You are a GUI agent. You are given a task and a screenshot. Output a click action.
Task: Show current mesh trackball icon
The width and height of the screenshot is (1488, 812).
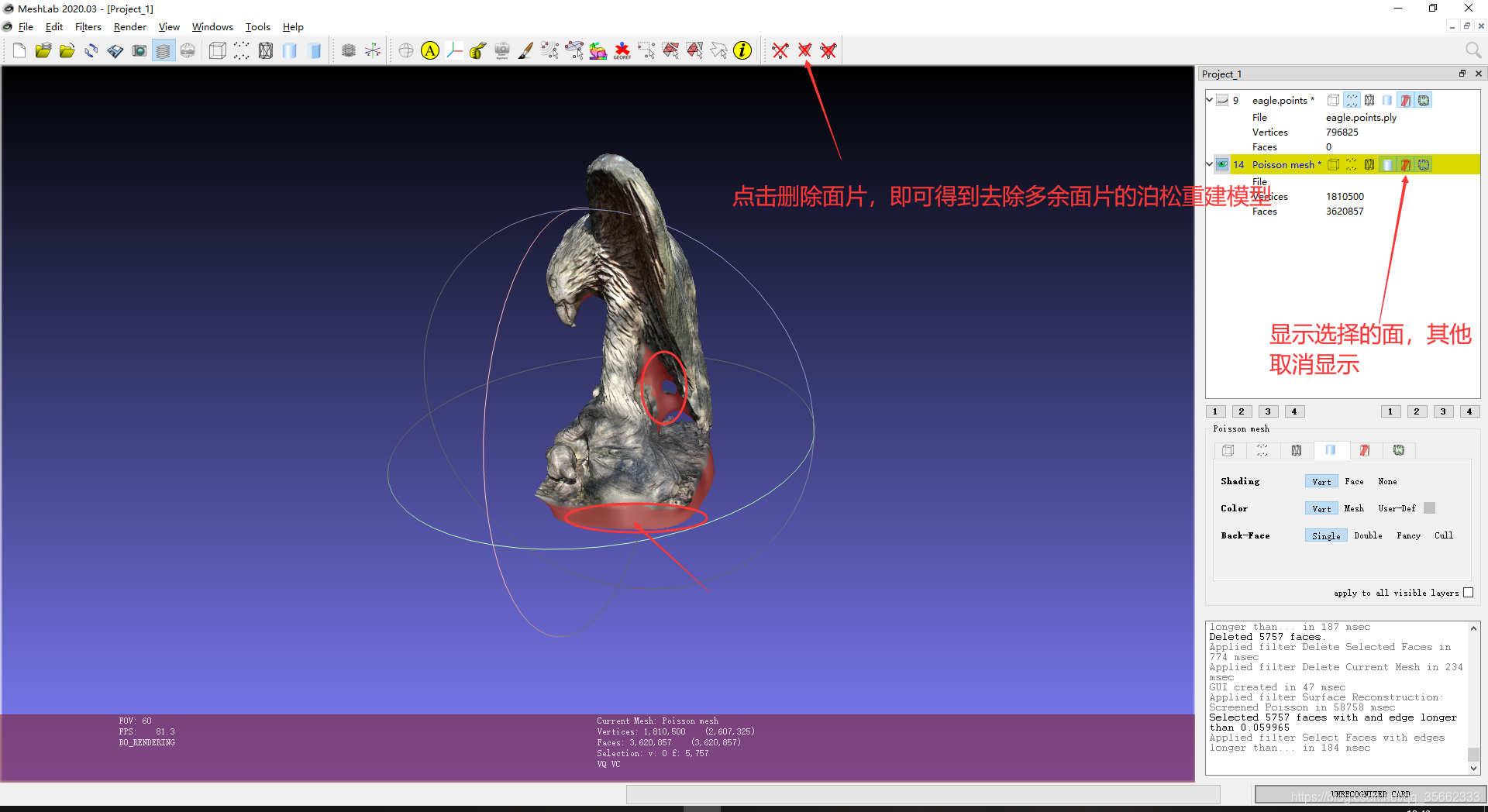(x=405, y=51)
